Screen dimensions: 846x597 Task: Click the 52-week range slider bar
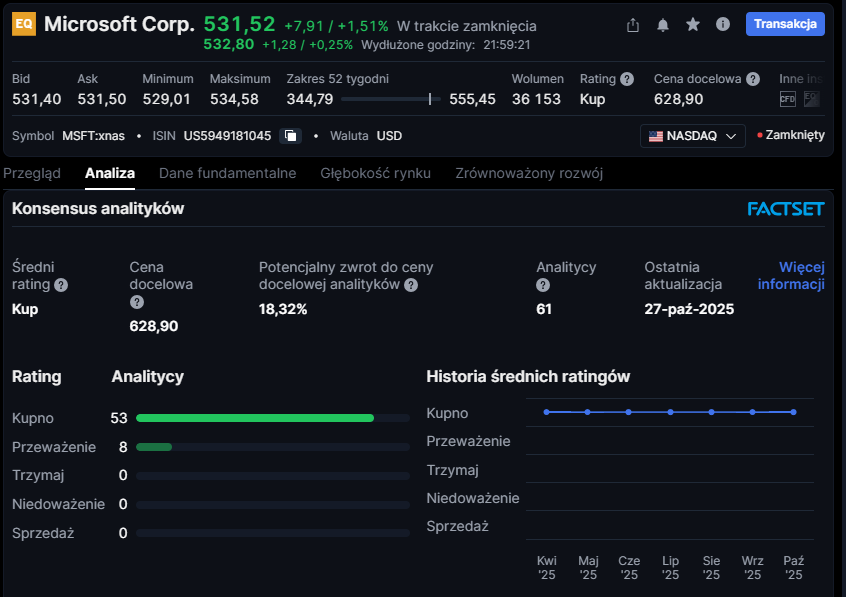[391, 99]
